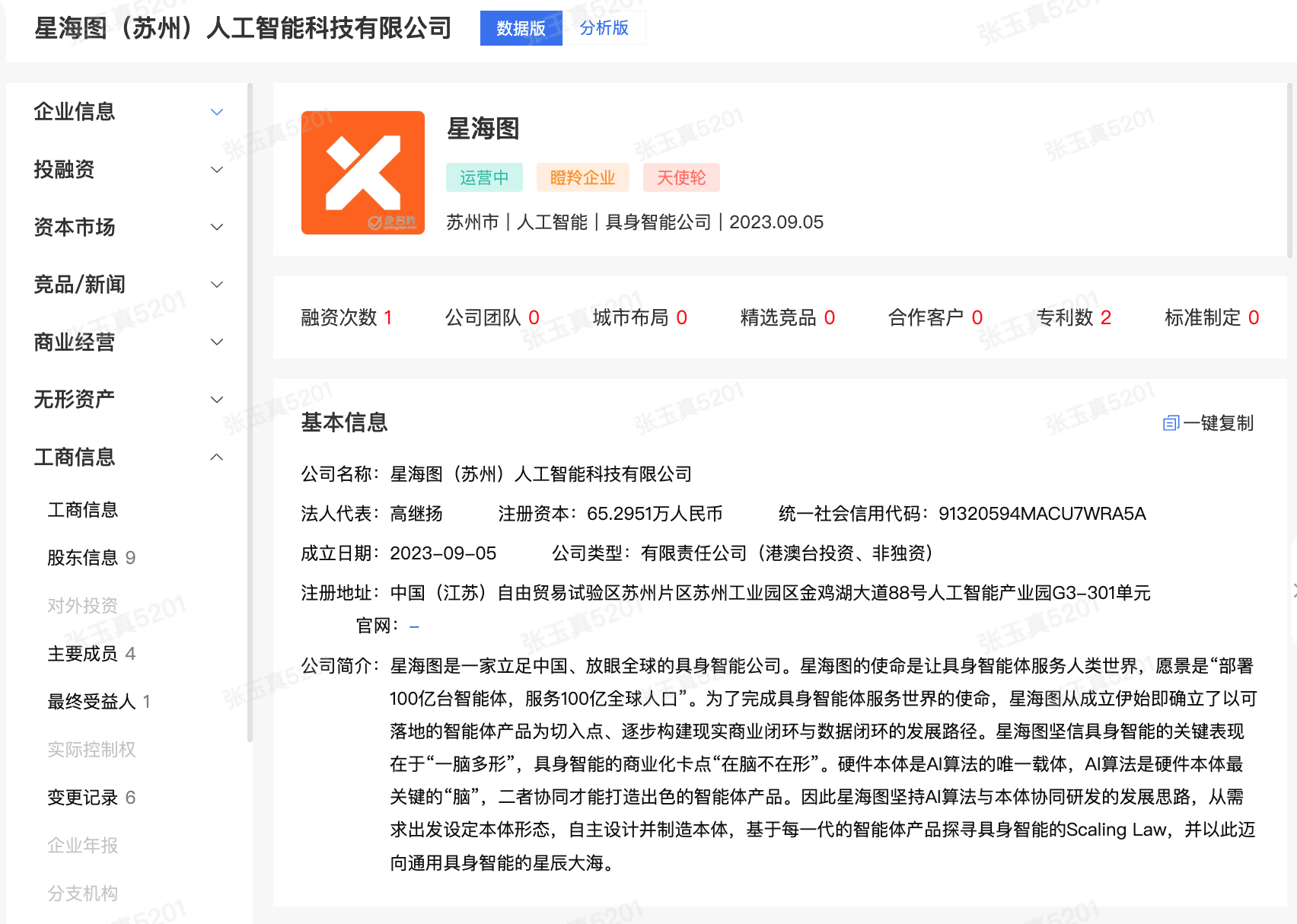Expand the 无形资产 sidebar section
This screenshot has width=1297, height=924.
(x=128, y=400)
